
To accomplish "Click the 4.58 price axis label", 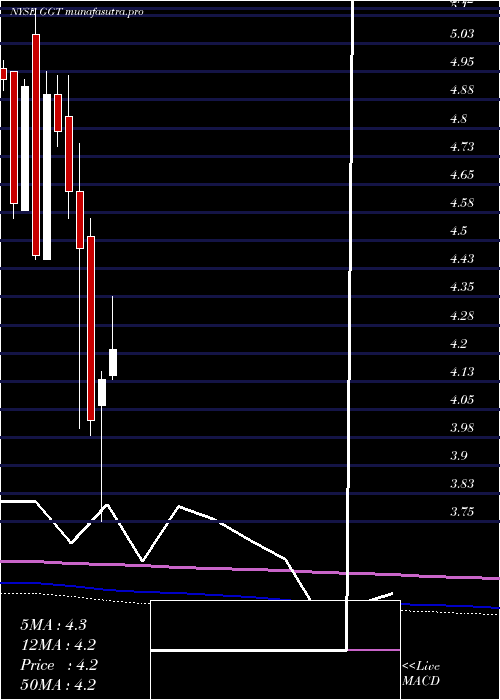I will coord(462,203).
